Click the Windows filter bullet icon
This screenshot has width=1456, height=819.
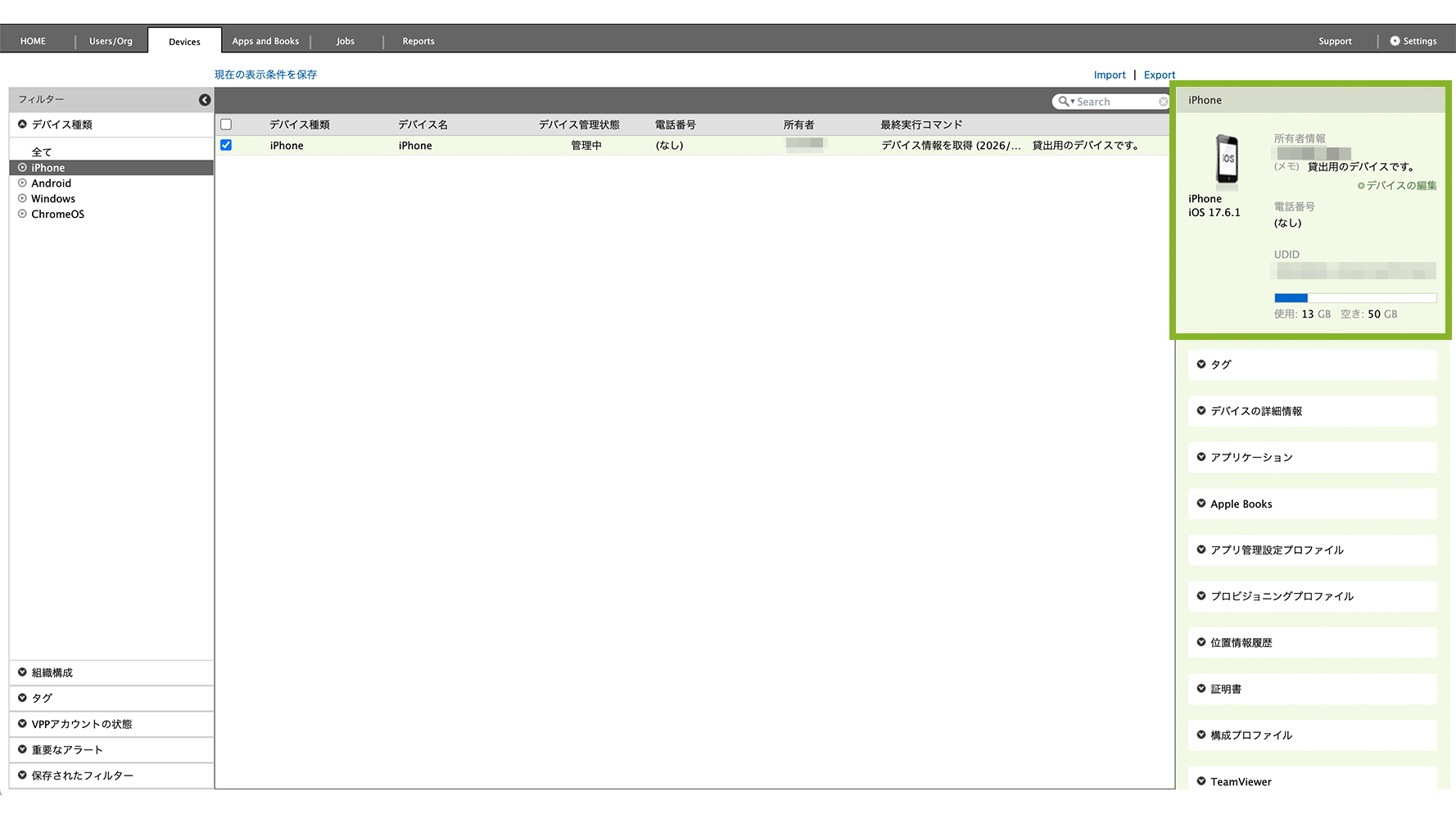(23, 199)
